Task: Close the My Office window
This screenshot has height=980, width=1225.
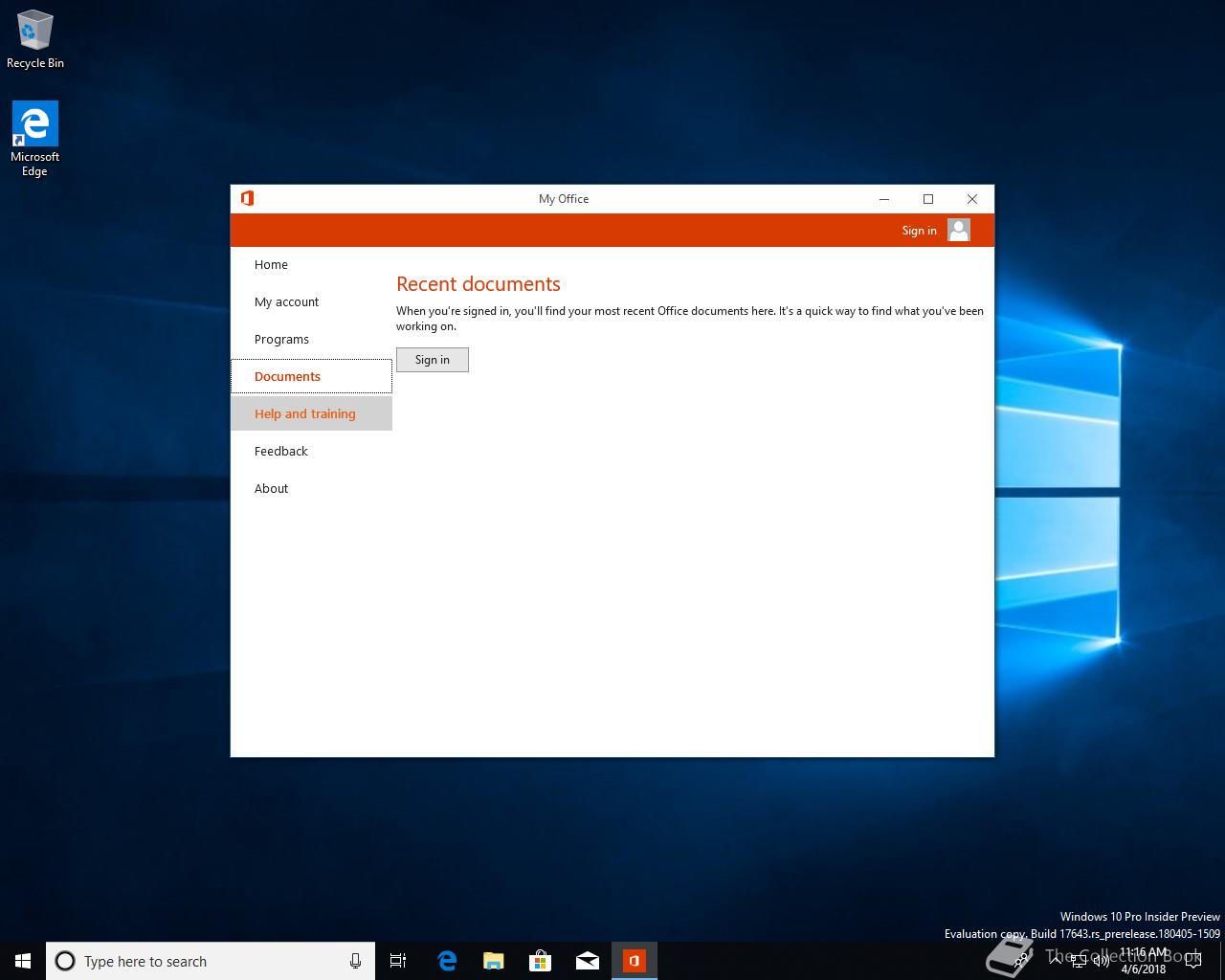Action: [972, 199]
